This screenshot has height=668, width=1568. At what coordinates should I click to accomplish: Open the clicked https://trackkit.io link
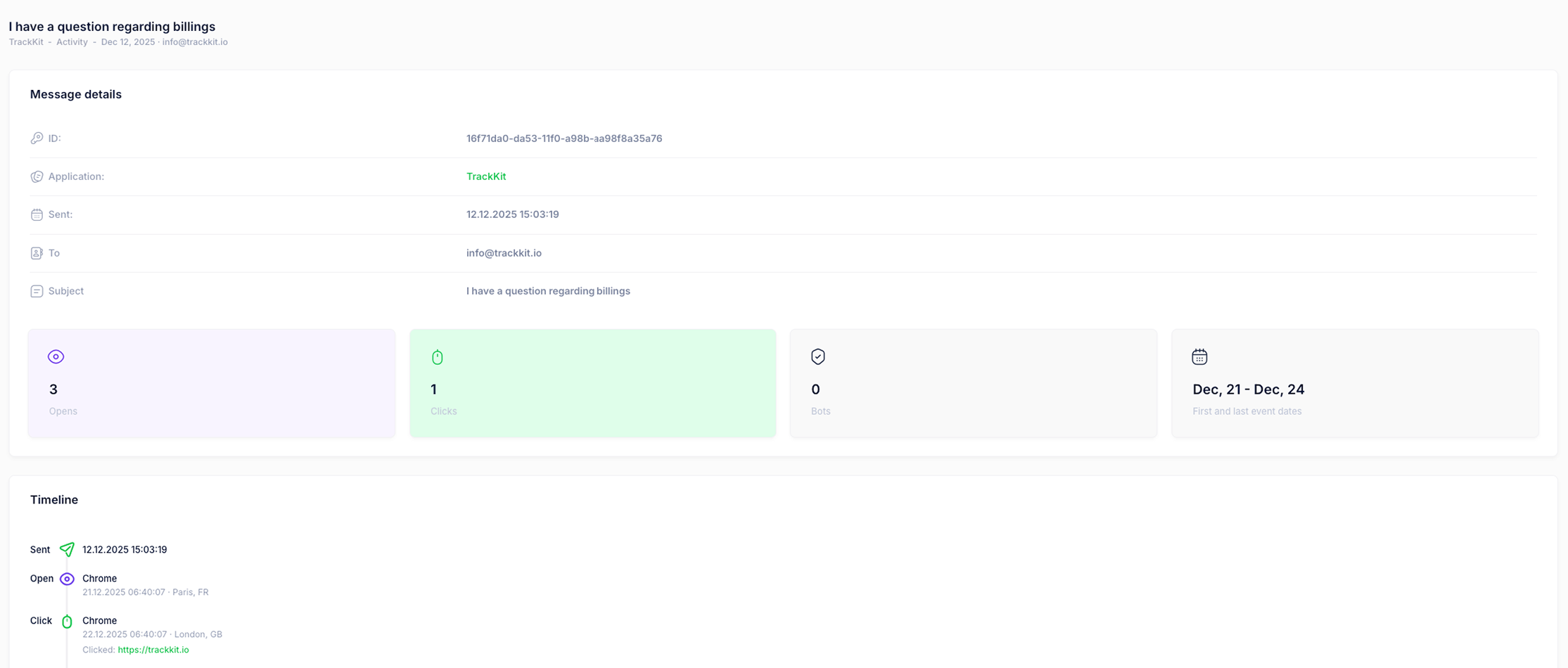pyautogui.click(x=153, y=650)
